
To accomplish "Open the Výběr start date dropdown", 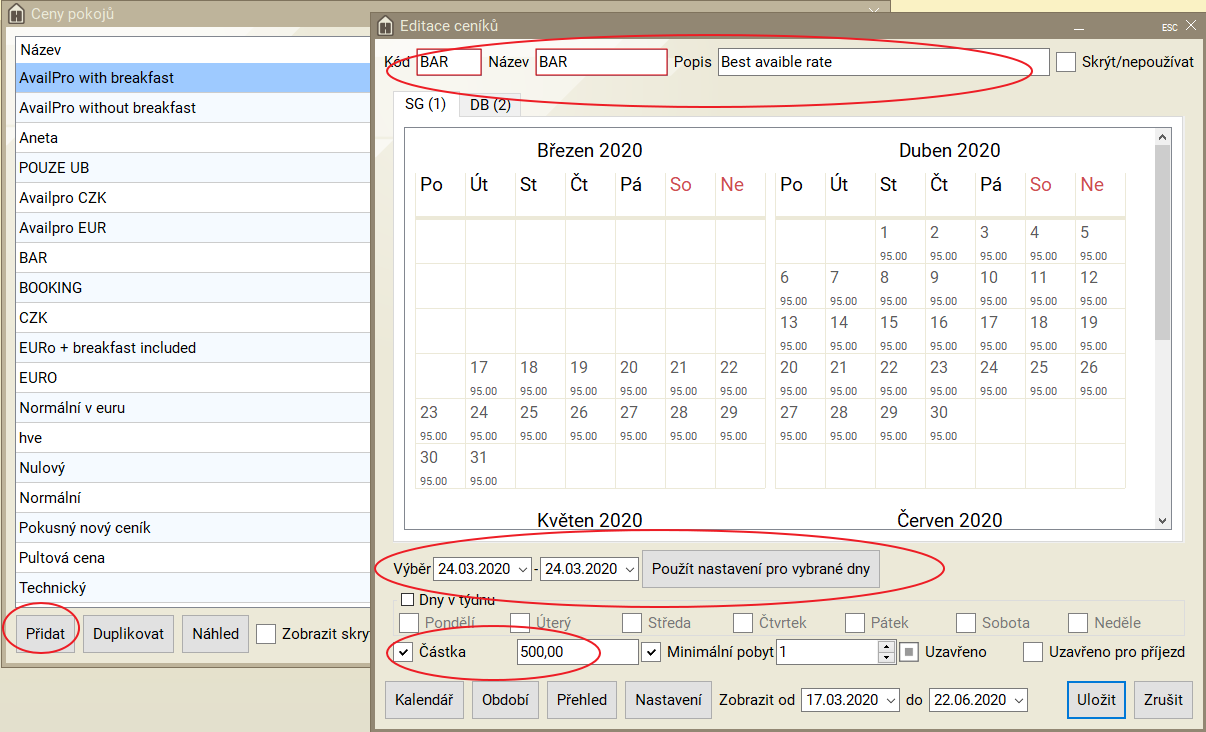I will point(524,569).
